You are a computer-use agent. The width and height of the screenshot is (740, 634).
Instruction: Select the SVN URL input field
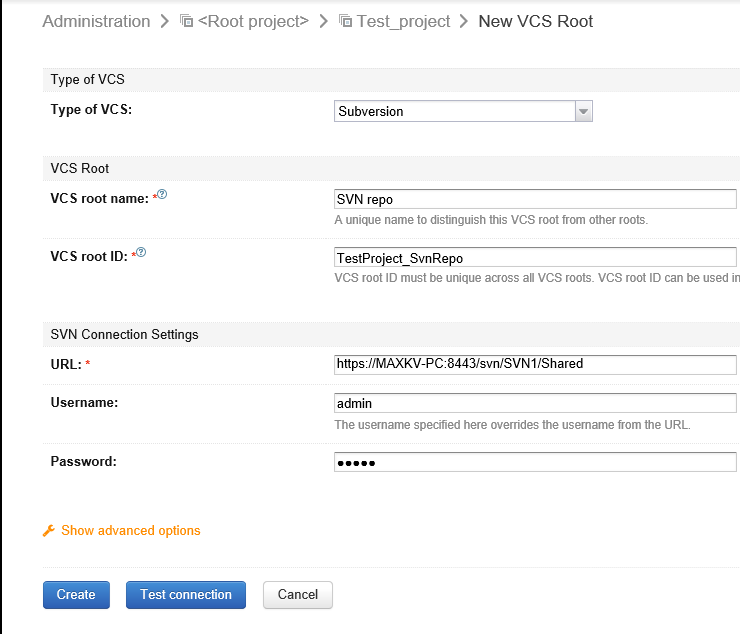click(535, 363)
